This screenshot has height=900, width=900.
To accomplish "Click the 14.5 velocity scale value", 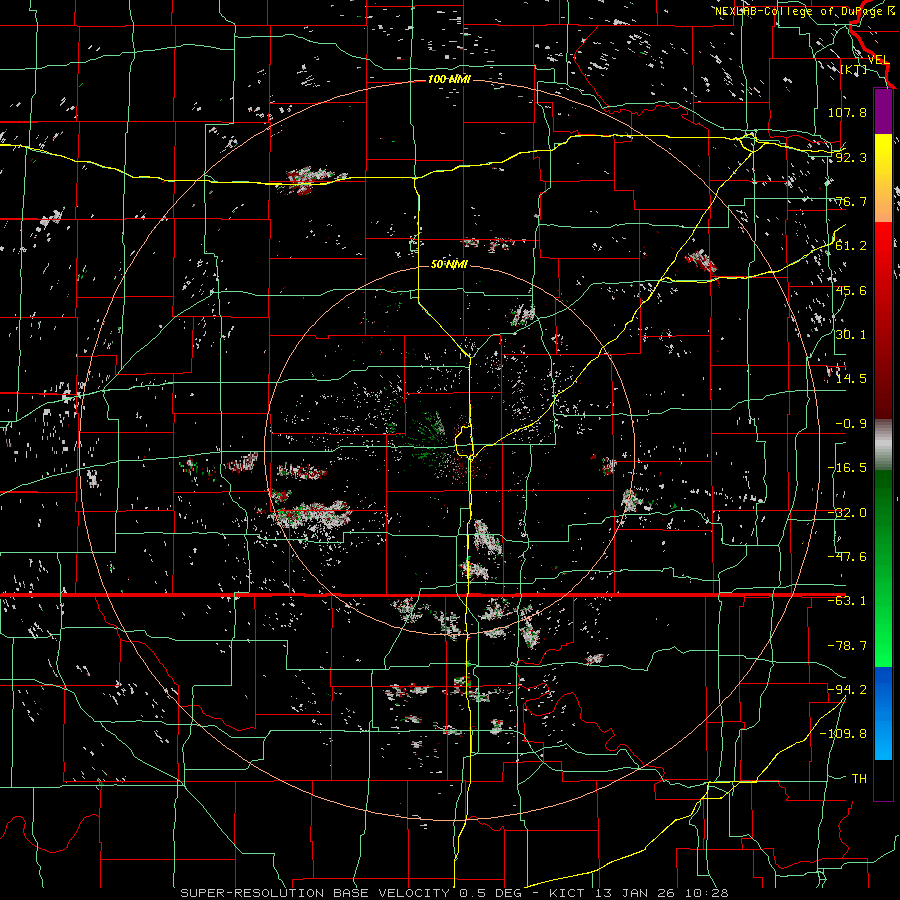I will click(x=851, y=379).
